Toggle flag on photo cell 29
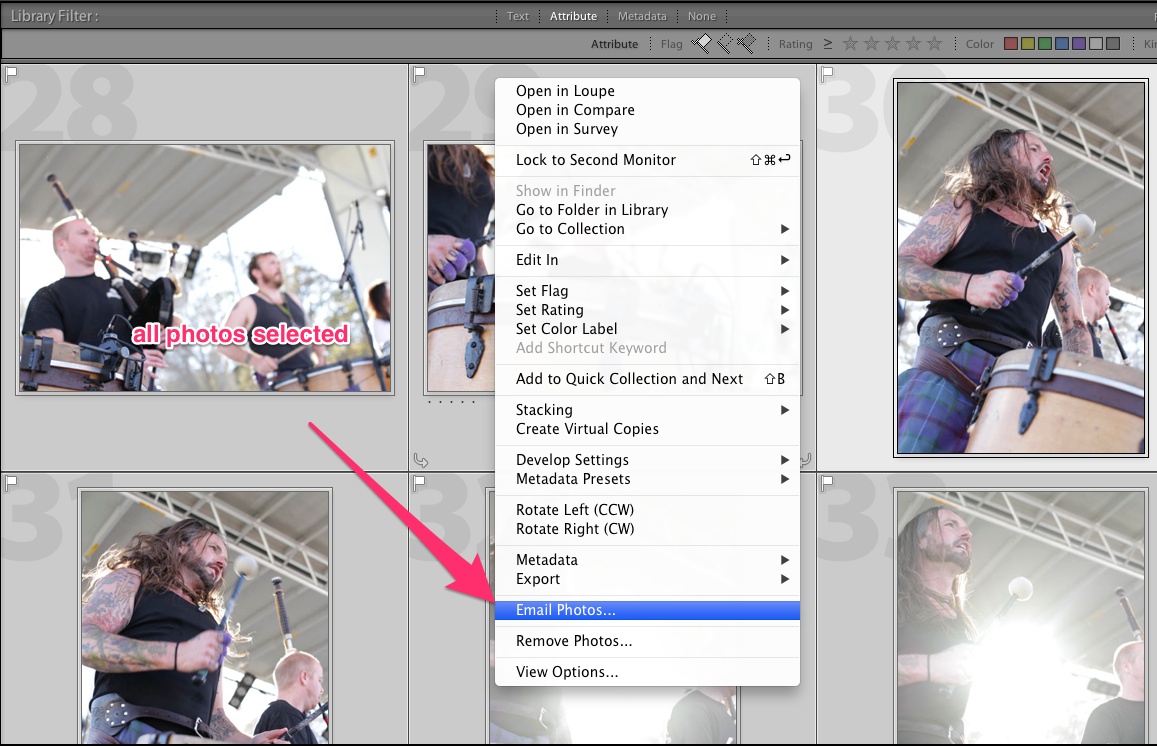 [x=419, y=73]
